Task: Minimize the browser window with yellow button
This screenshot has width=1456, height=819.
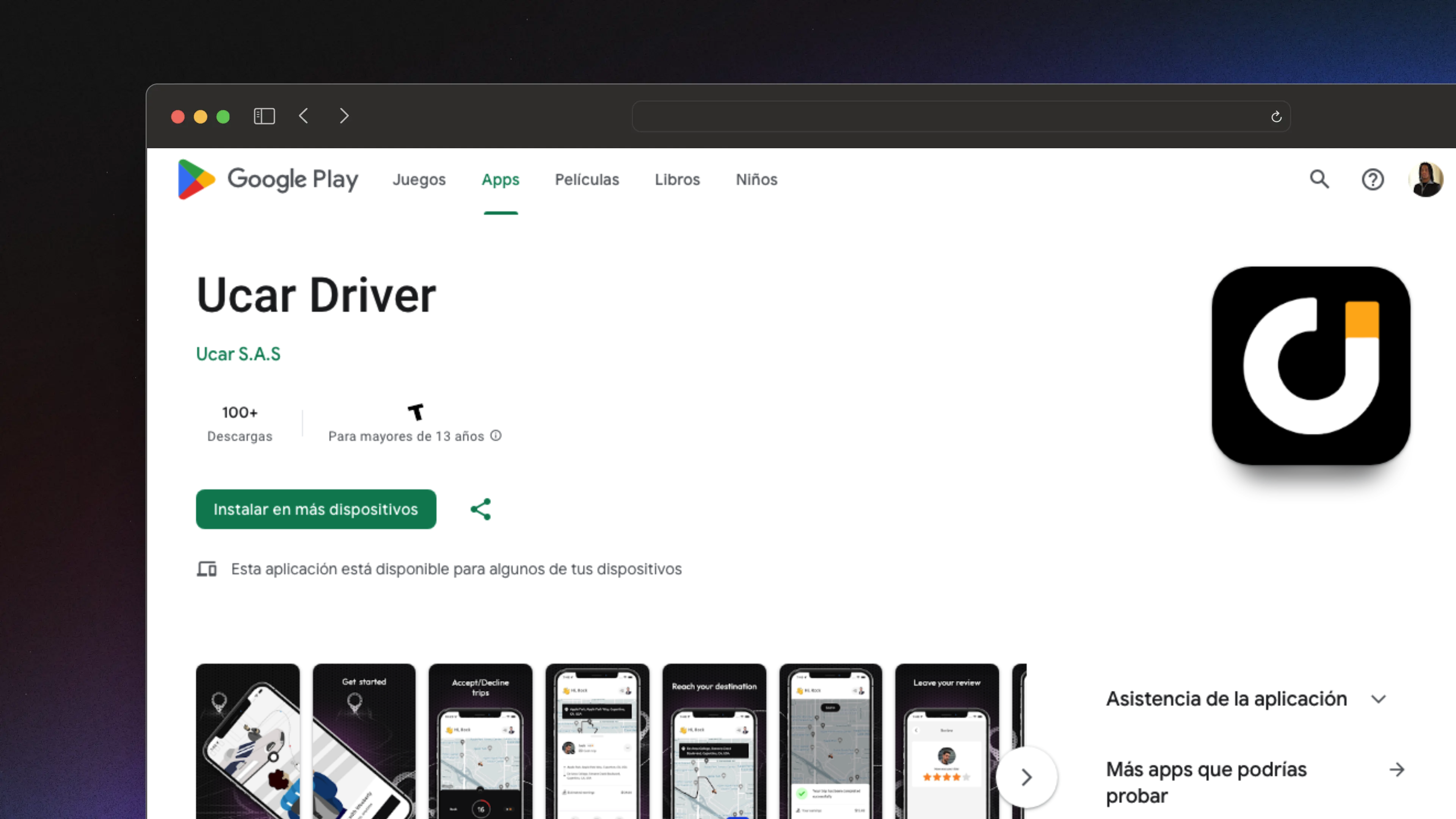Action: [200, 116]
